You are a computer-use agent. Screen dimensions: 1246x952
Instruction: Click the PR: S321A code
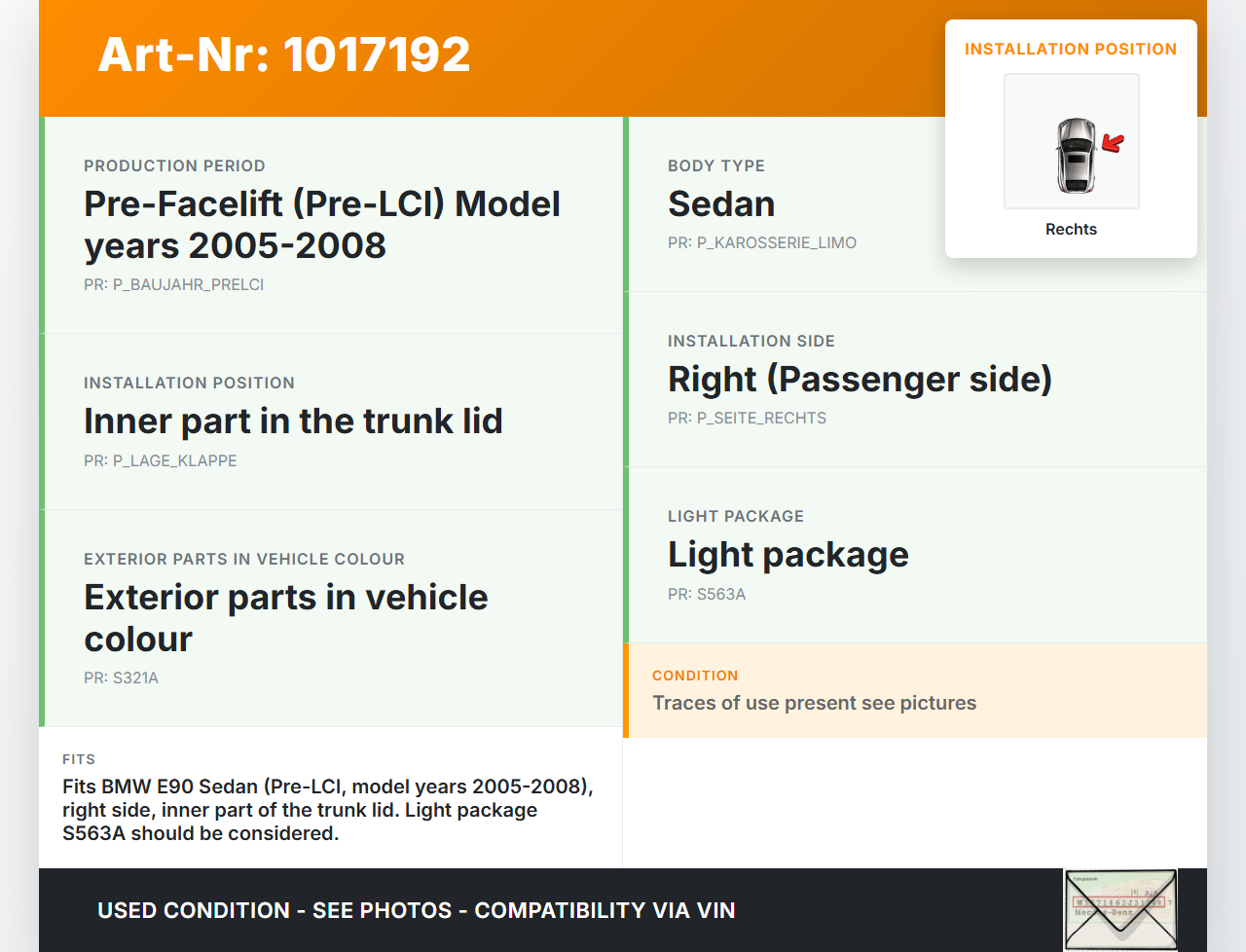click(x=121, y=678)
